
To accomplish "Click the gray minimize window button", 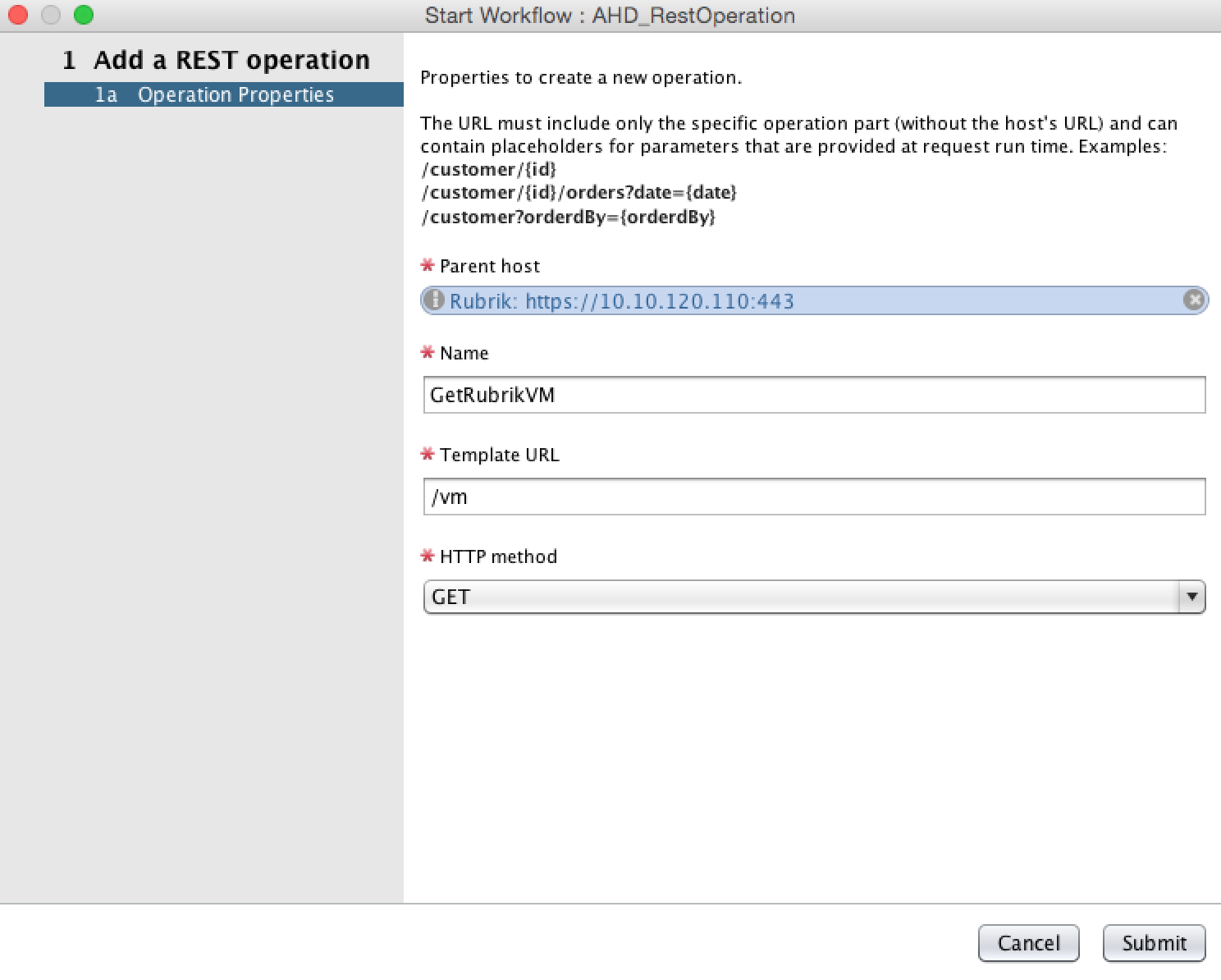I will point(51,15).
